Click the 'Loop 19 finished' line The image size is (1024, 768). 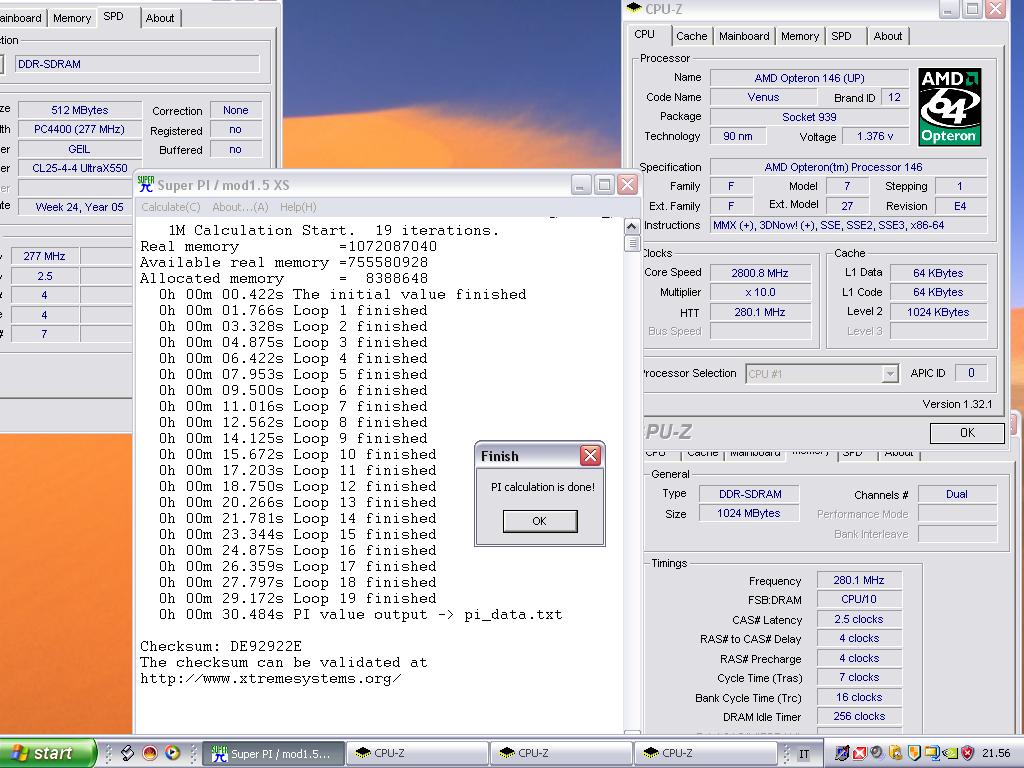coord(298,598)
